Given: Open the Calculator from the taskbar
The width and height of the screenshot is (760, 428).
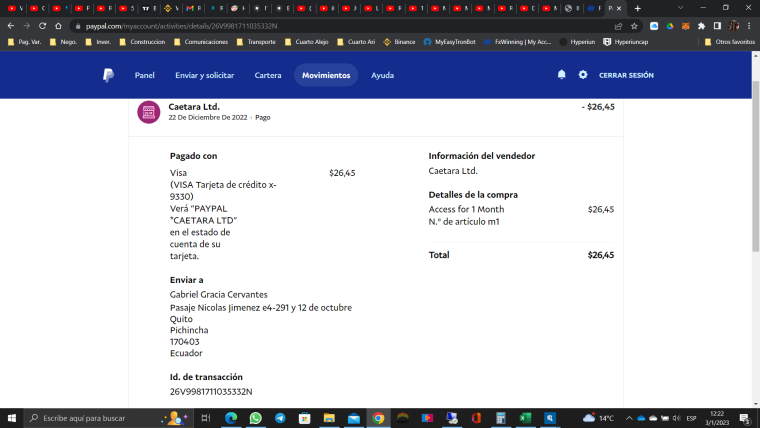Looking at the screenshot, I should point(501,418).
